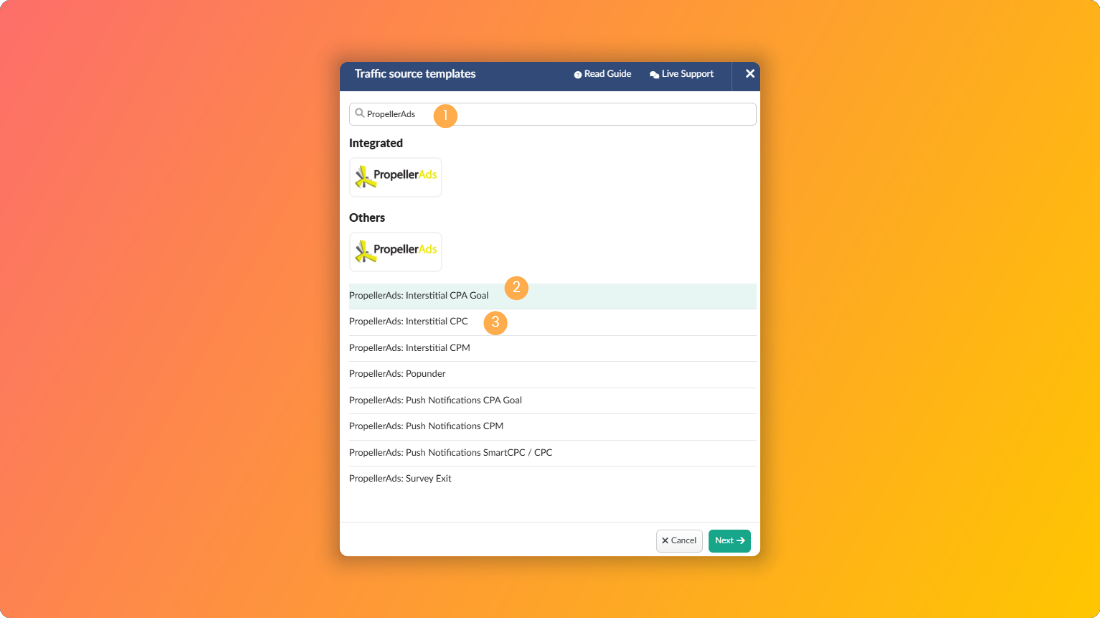This screenshot has height=618, width=1100.
Task: Click the search magnifier icon
Action: point(359,113)
